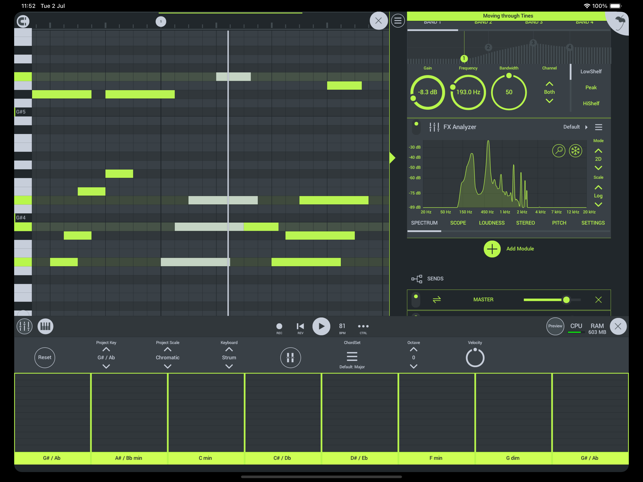Image resolution: width=643 pixels, height=482 pixels.
Task: Increase Octave with up arrow
Action: [x=413, y=350]
